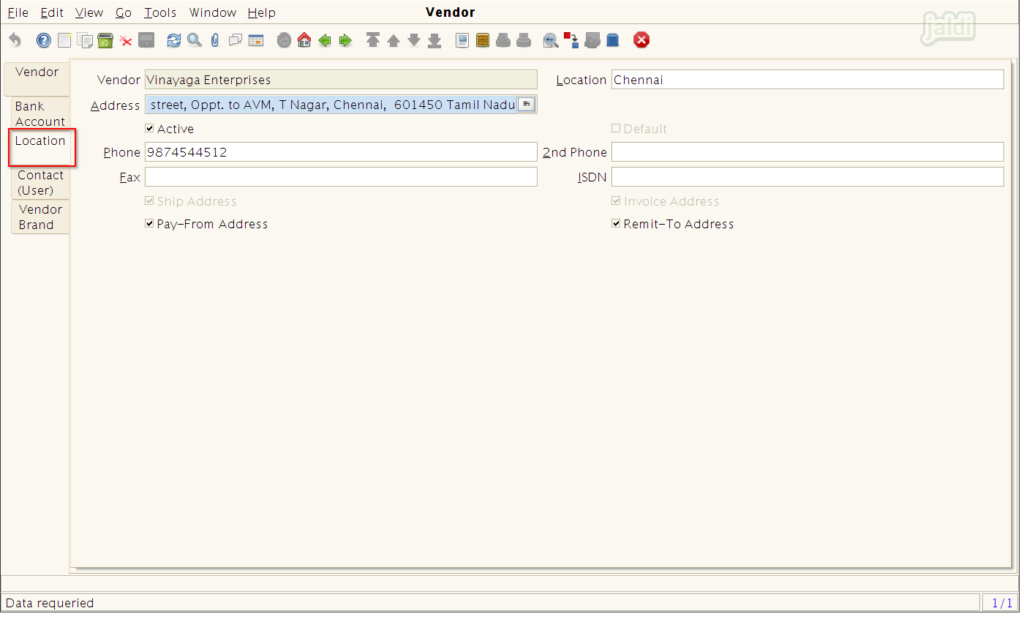Screen dimensions: 1024x619
Task: Toggle the Remit-To Address checkbox
Action: click(x=616, y=224)
